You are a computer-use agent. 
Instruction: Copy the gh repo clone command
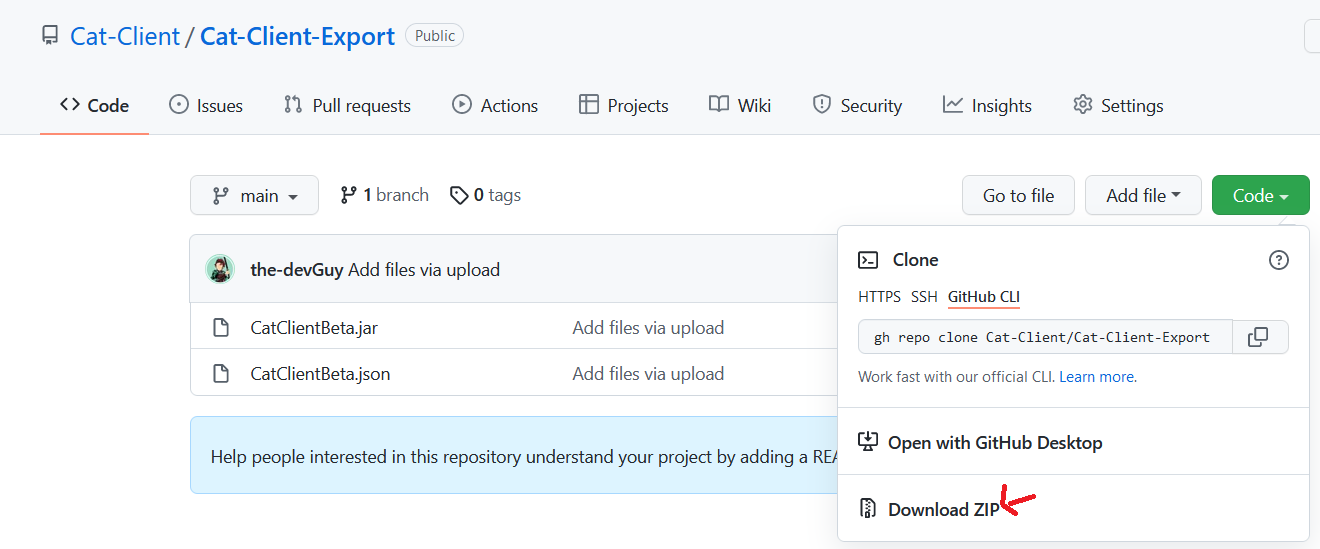click(x=1259, y=337)
